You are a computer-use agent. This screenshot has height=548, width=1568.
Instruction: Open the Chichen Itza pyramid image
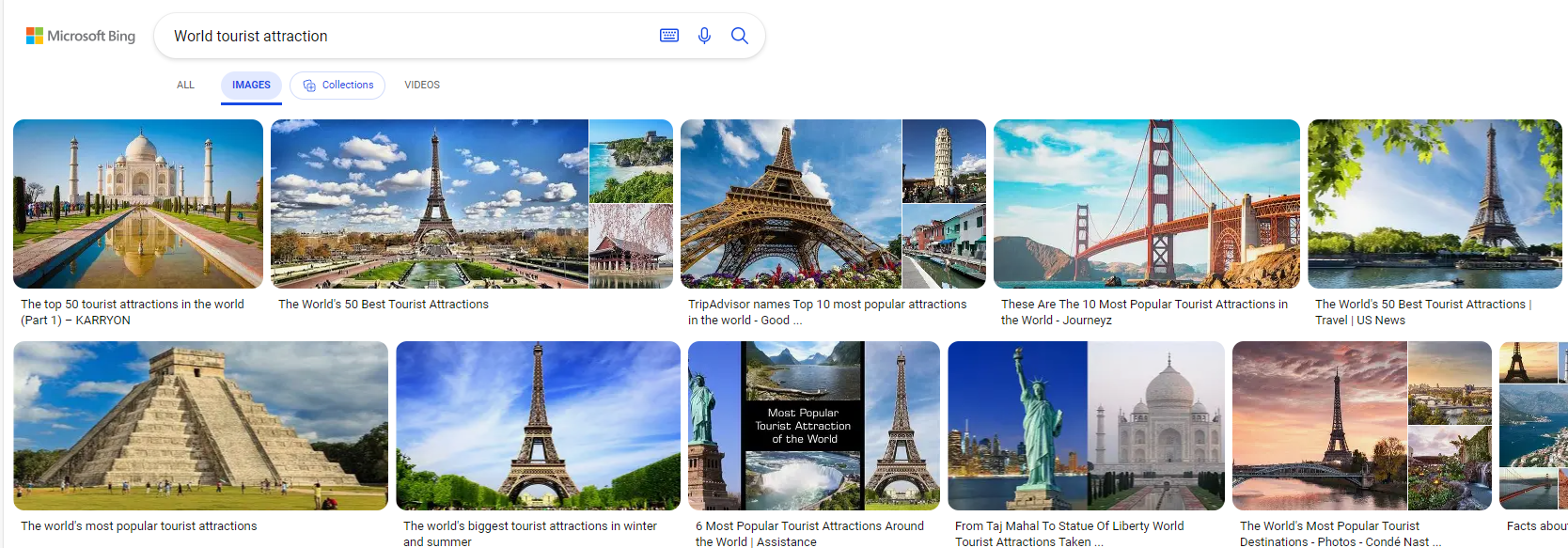pos(200,425)
